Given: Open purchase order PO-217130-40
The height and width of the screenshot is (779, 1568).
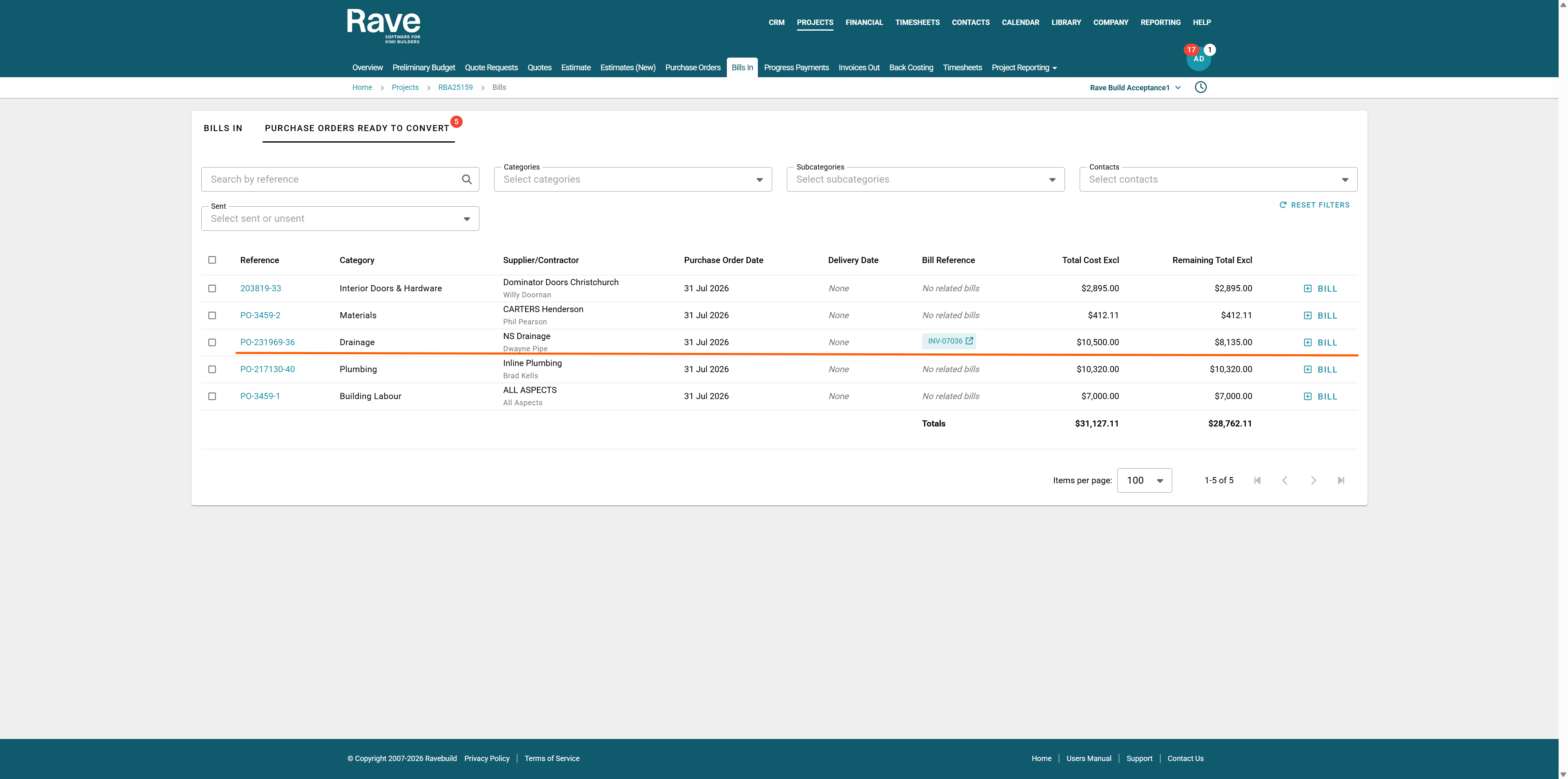Looking at the screenshot, I should pos(267,369).
